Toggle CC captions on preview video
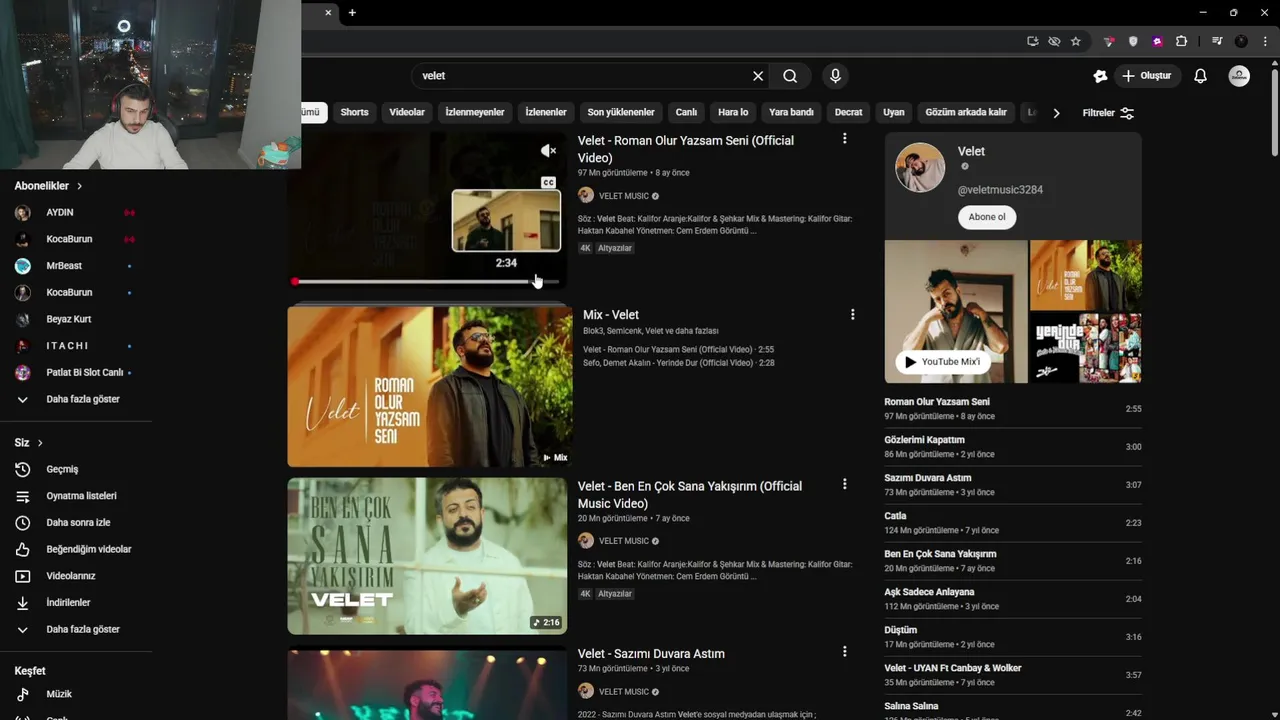Viewport: 1280px width, 720px height. click(x=548, y=182)
